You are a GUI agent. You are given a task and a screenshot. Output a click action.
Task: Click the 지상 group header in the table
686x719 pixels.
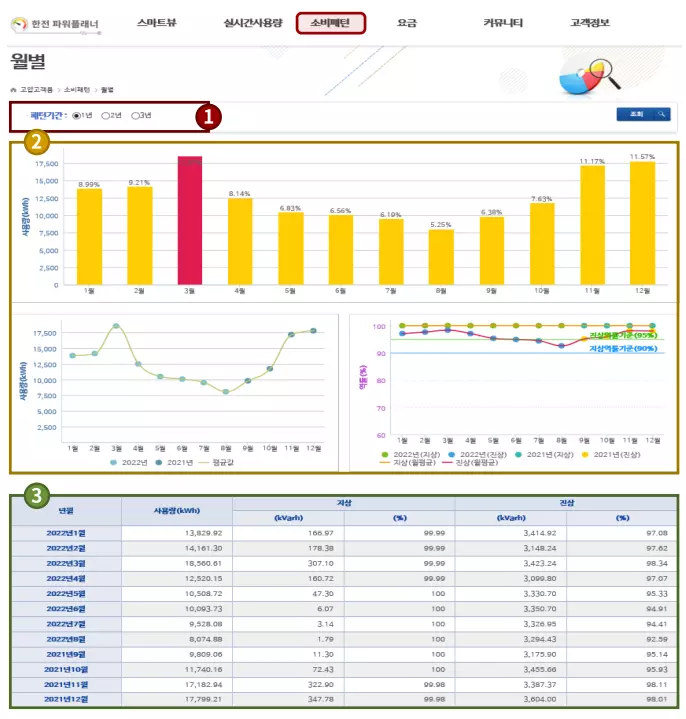(x=344, y=503)
